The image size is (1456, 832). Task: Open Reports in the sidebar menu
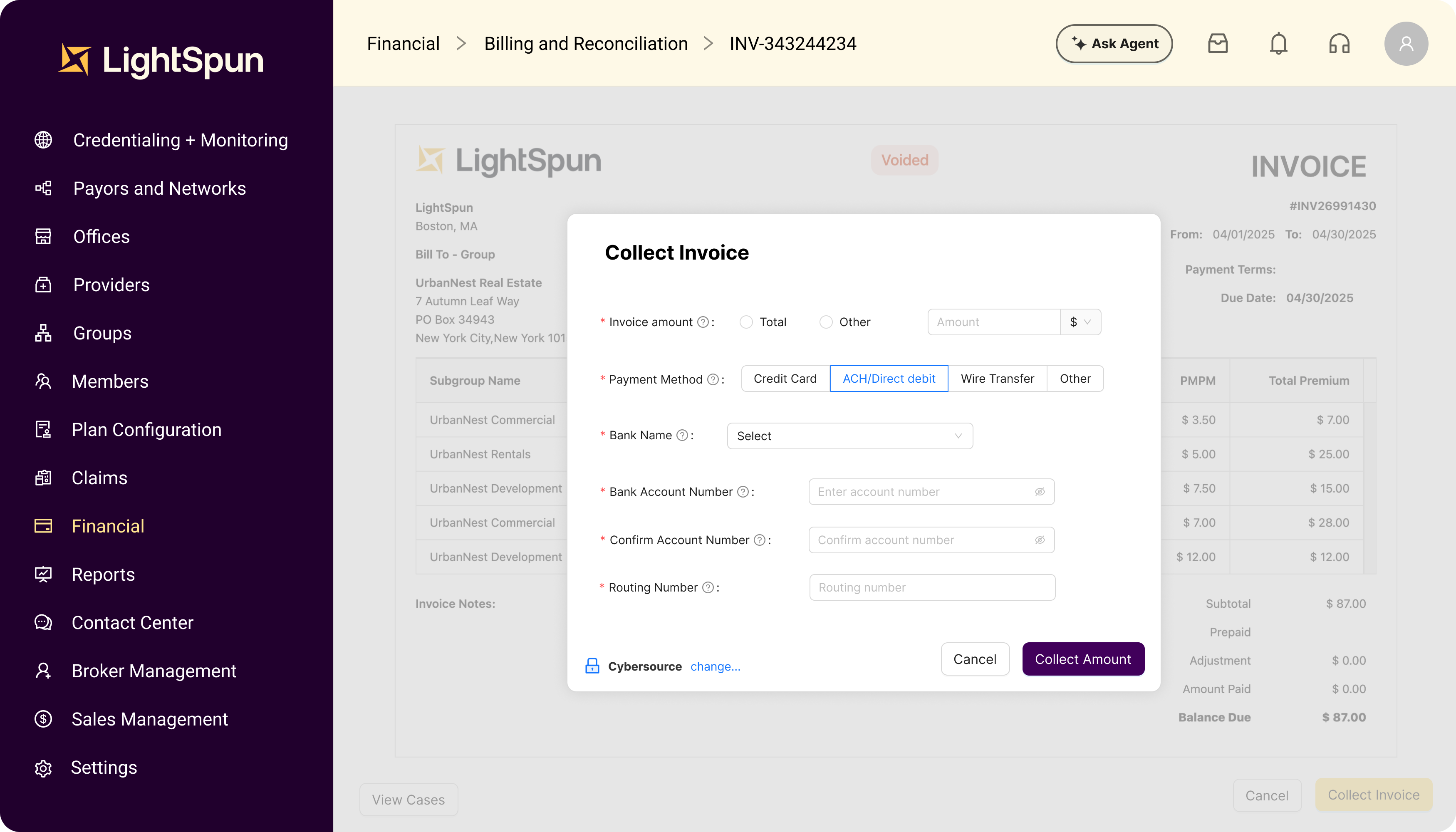tap(104, 574)
